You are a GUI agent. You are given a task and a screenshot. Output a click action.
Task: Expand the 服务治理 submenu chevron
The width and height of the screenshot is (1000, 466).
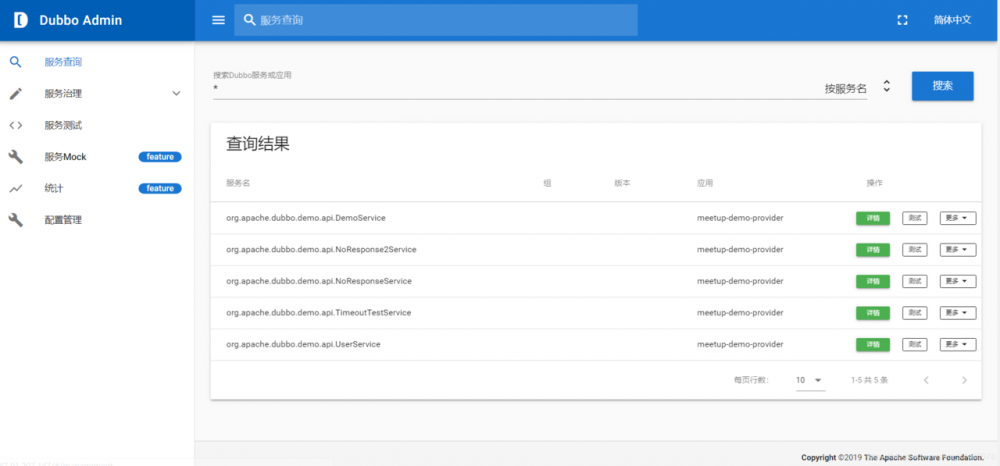[x=177, y=94]
